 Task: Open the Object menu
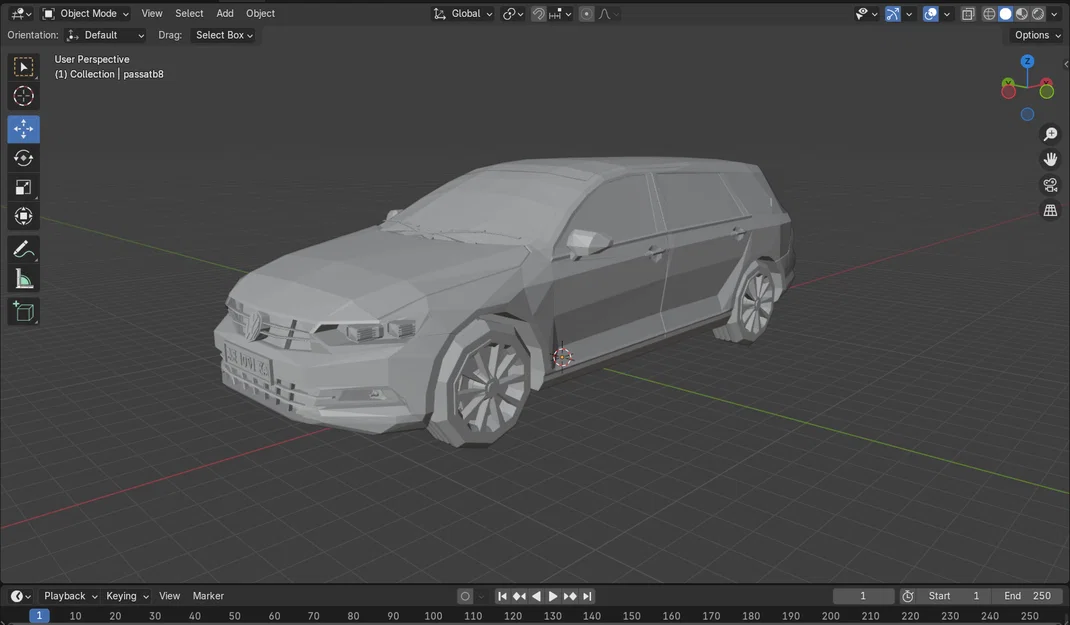point(260,13)
